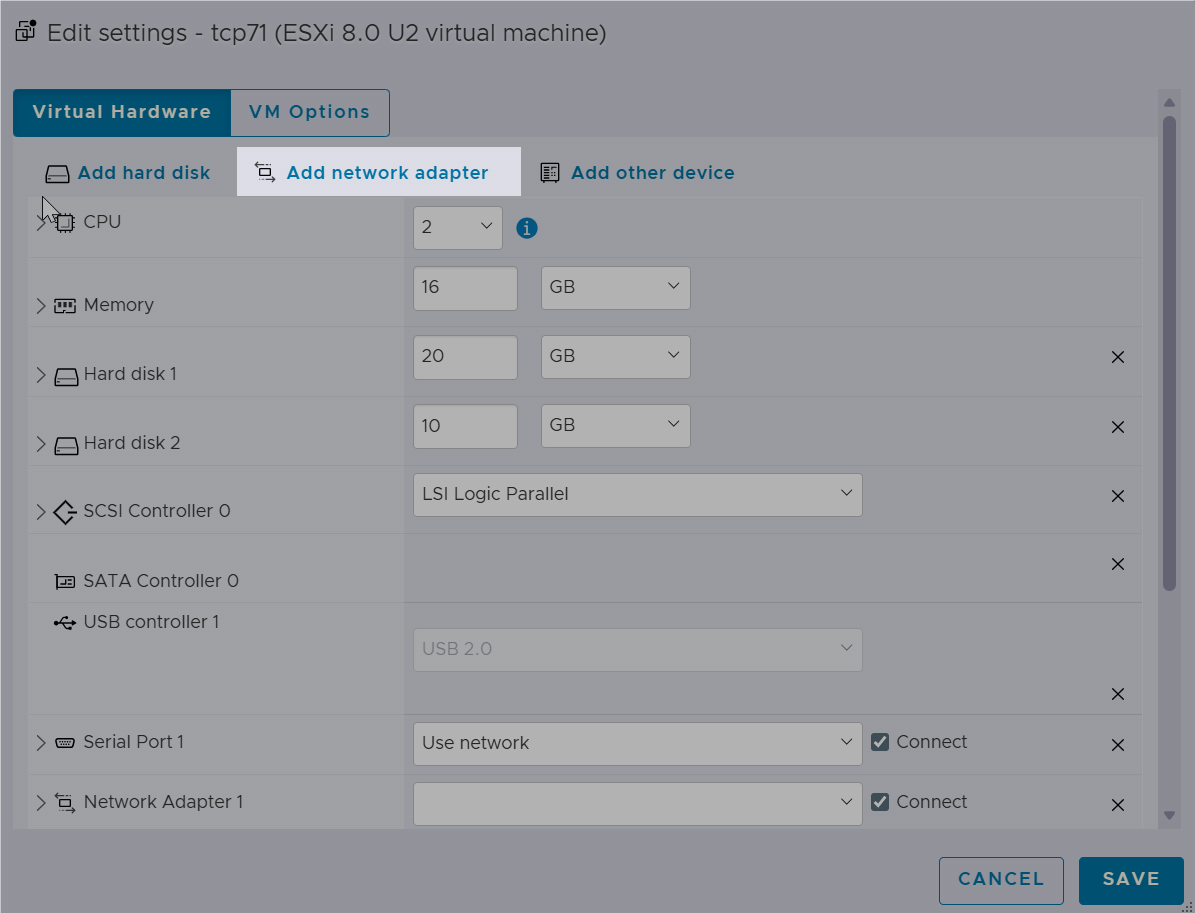This screenshot has width=1195, height=913.
Task: Uncheck Connect for Serial Port 1
Action: tap(879, 742)
